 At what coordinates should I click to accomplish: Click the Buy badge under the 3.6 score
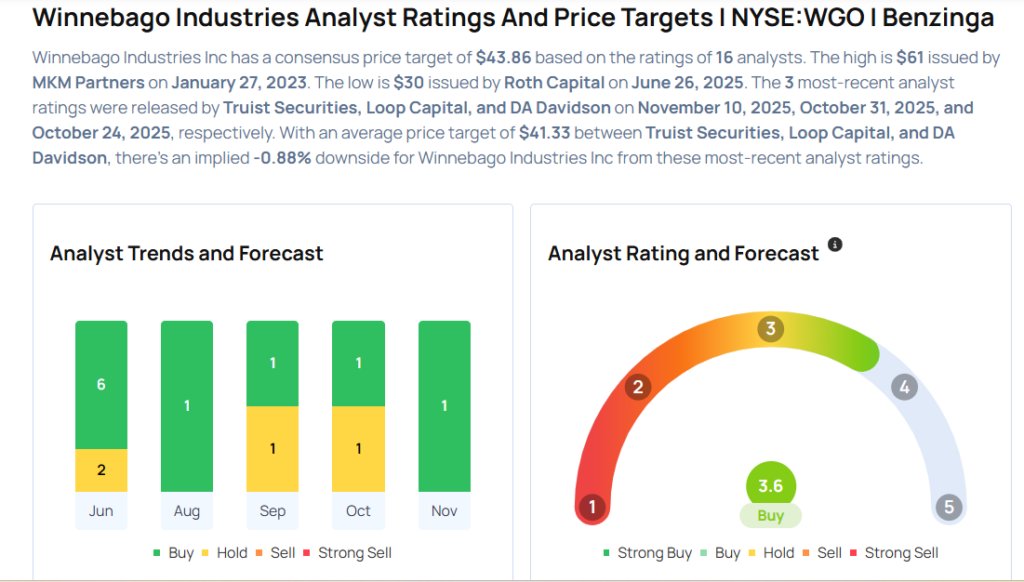pyautogui.click(x=770, y=516)
